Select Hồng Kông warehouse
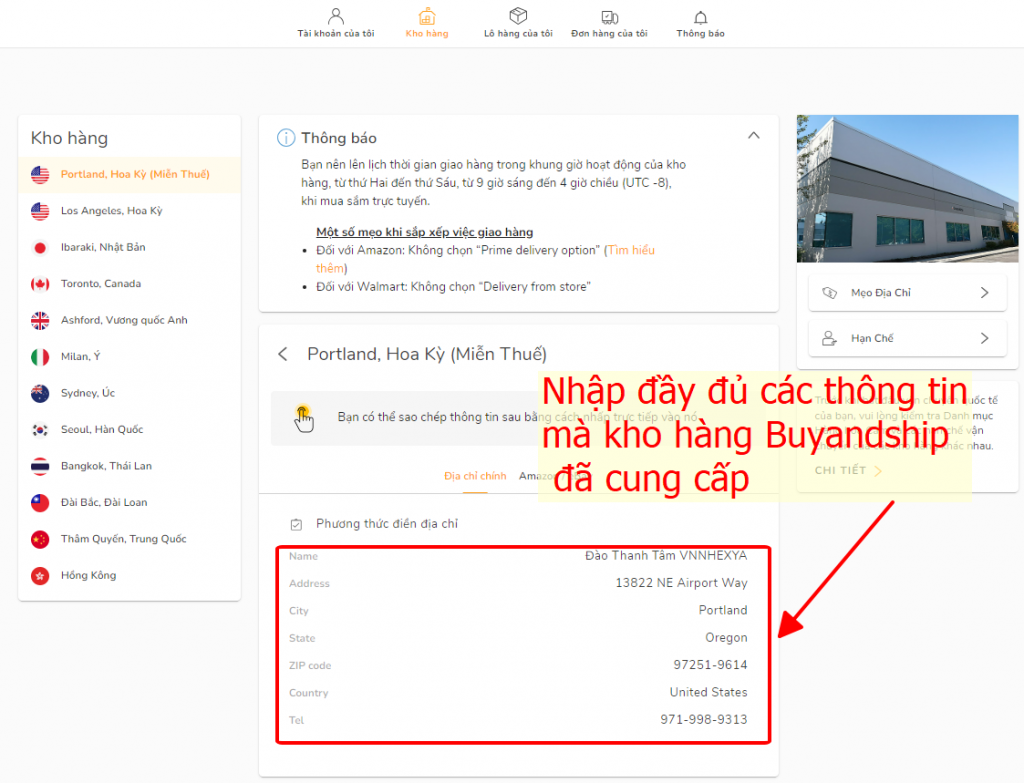 click(129, 575)
